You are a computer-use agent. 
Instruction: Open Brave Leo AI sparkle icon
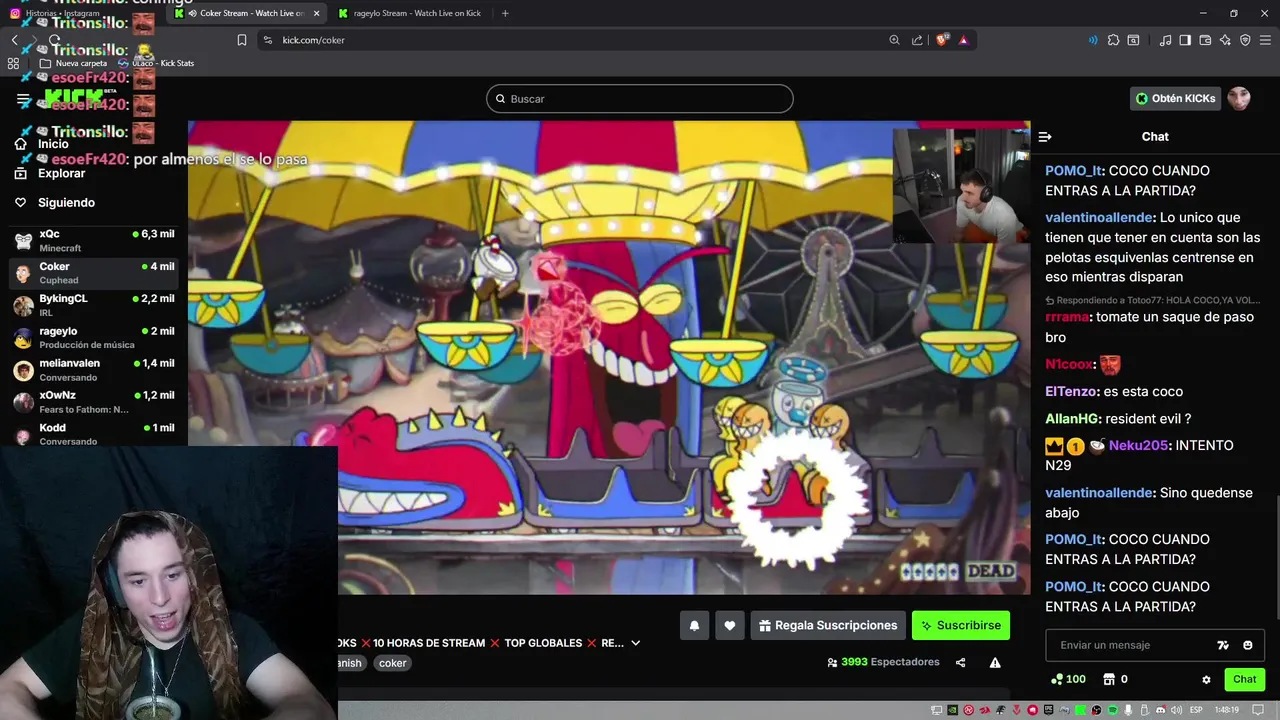(x=1225, y=40)
